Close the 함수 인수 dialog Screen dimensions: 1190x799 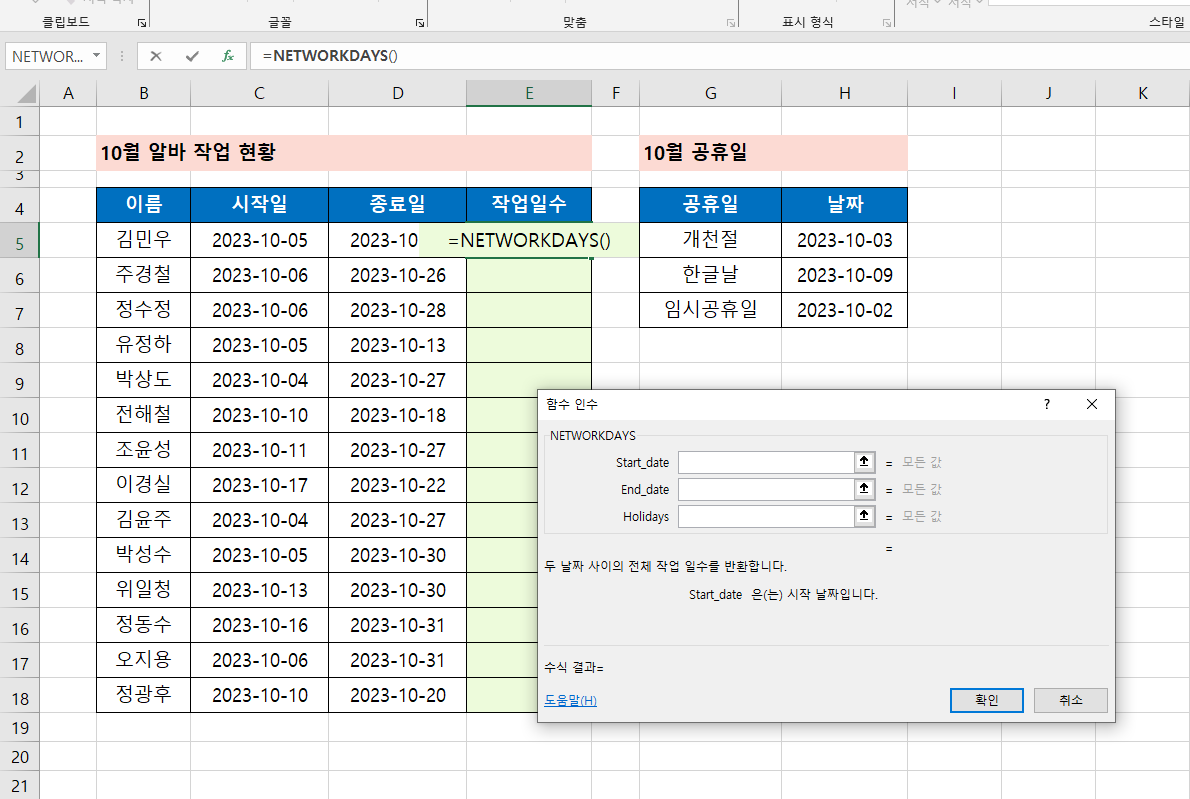pyautogui.click(x=1091, y=404)
